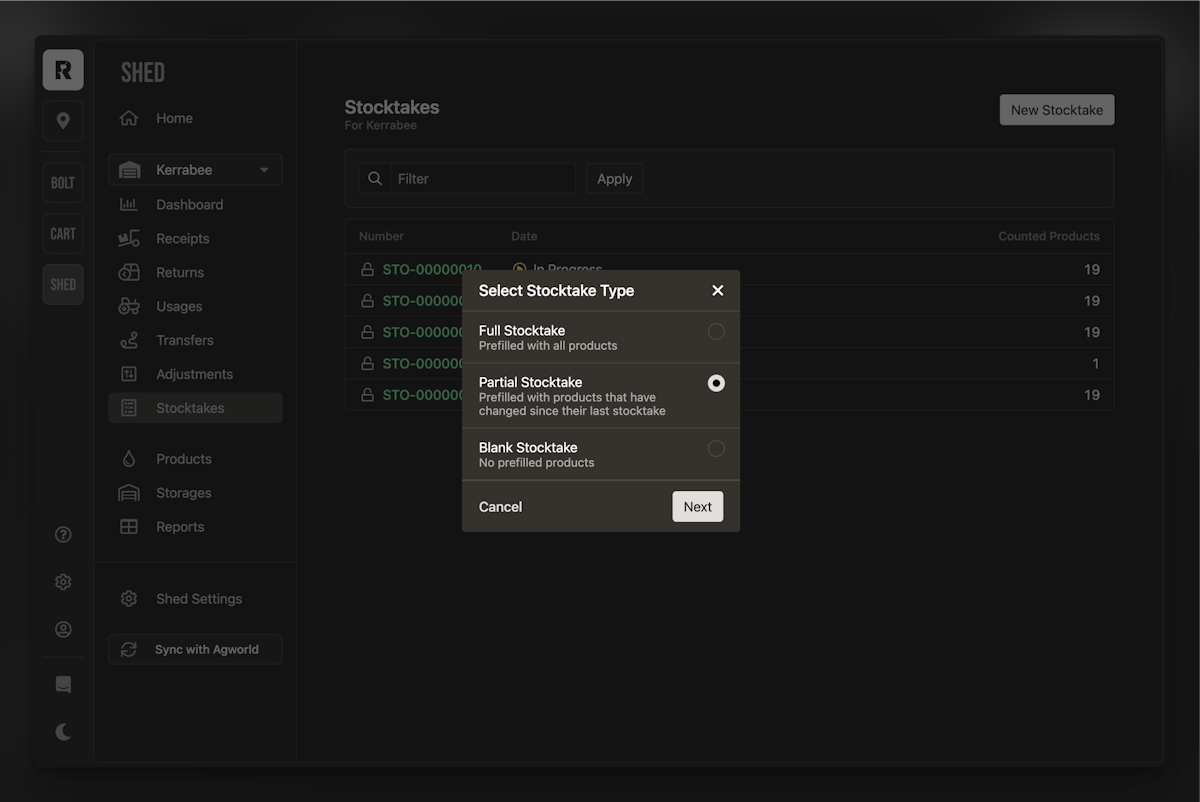
Task: Navigate to the Usages section
Action: click(180, 306)
